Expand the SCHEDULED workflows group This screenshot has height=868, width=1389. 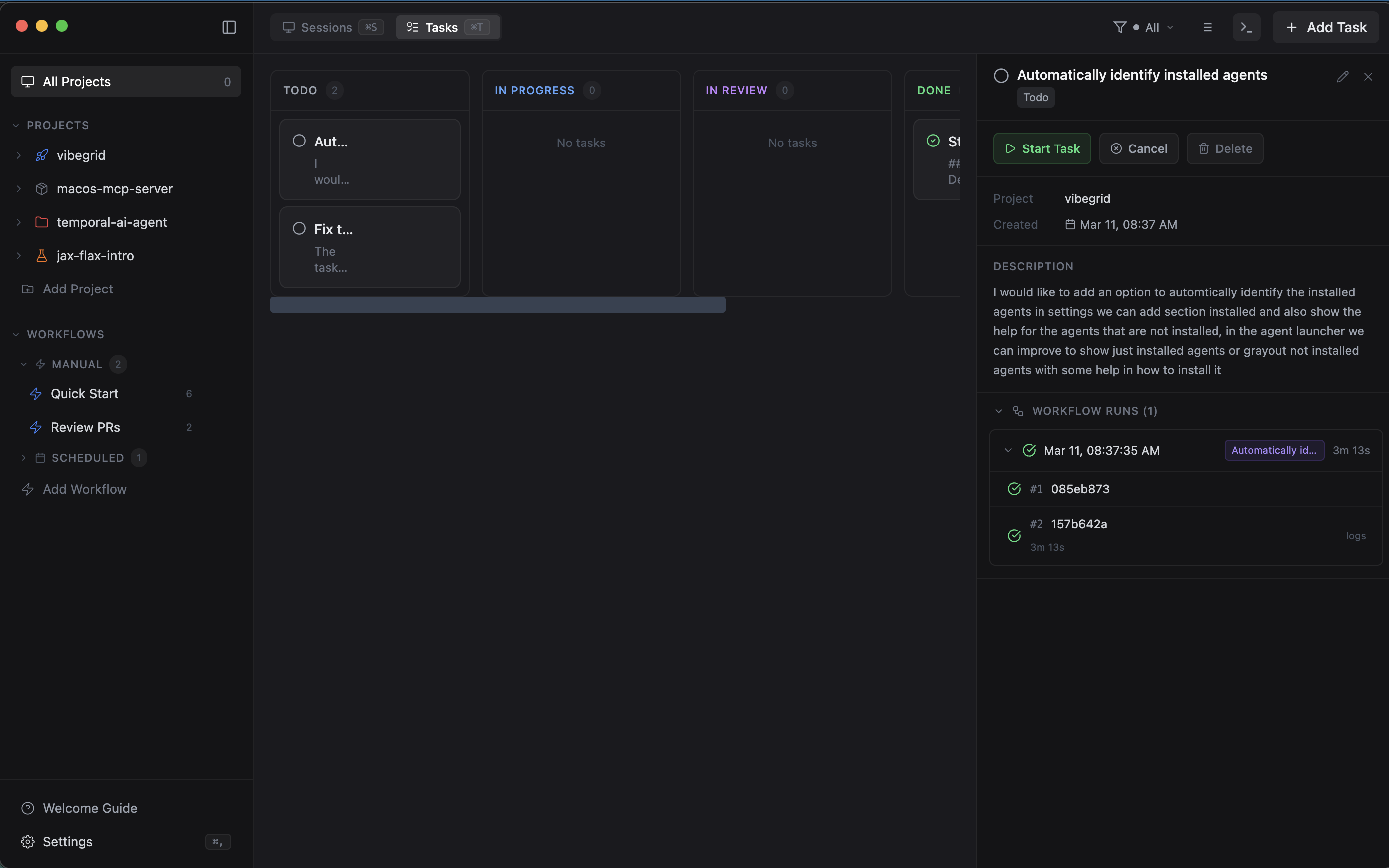click(x=23, y=457)
